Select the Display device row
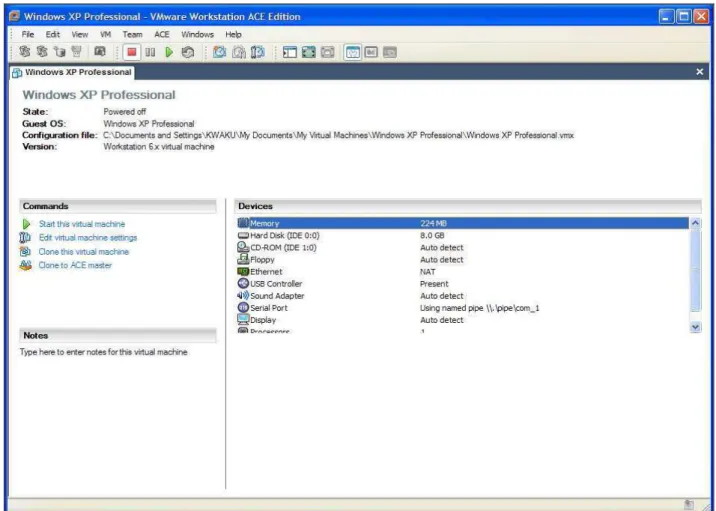Screen dimensions: 716x511 click(463, 320)
